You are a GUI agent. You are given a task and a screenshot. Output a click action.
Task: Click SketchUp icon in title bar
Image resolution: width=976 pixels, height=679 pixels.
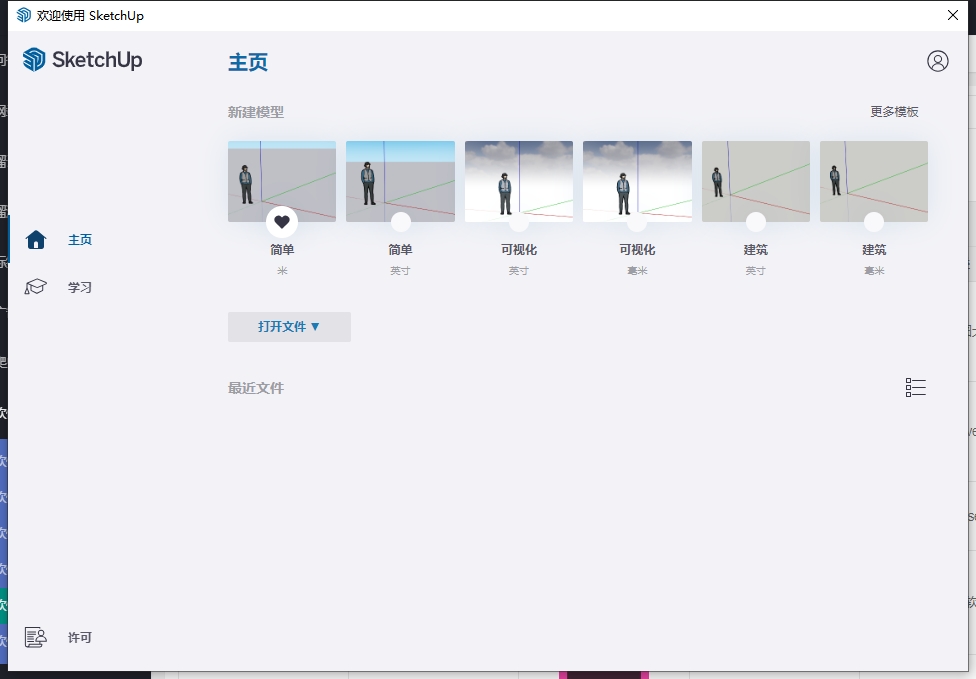pos(23,15)
